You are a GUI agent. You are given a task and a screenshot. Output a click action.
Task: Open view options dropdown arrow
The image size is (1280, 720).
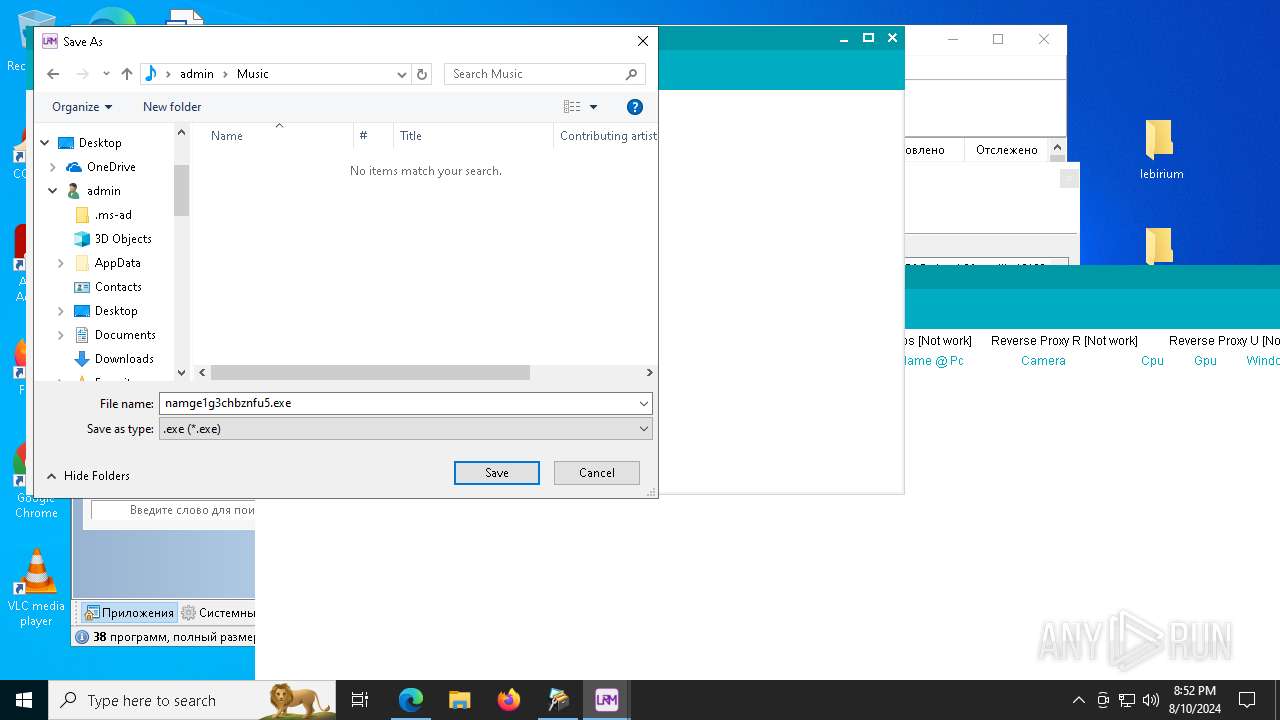593,107
